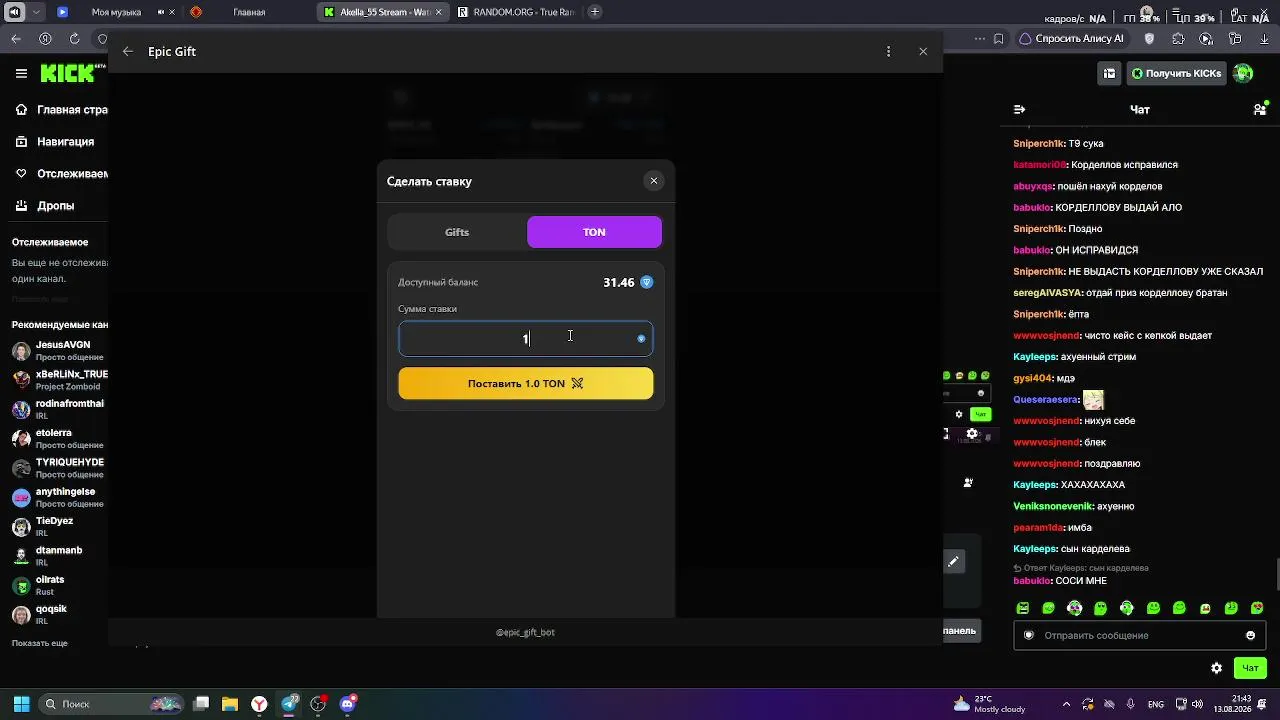The image size is (1280, 720).
Task: Open Yandex Browser from taskbar
Action: click(259, 704)
